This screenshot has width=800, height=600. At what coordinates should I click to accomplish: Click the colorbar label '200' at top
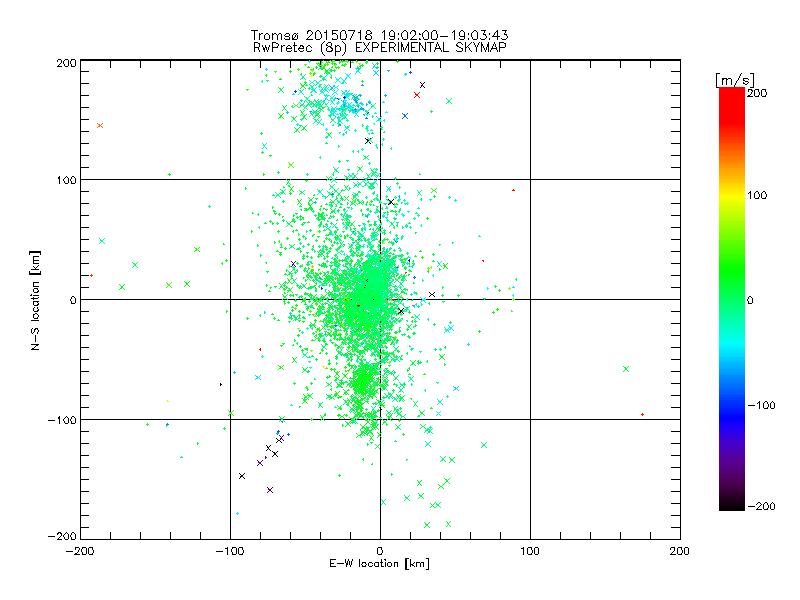(x=757, y=93)
